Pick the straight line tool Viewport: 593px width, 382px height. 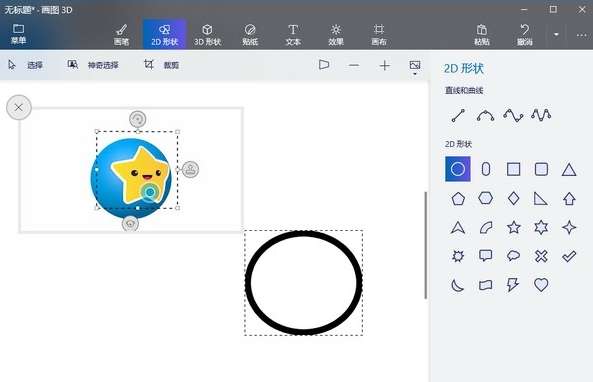tap(458, 115)
